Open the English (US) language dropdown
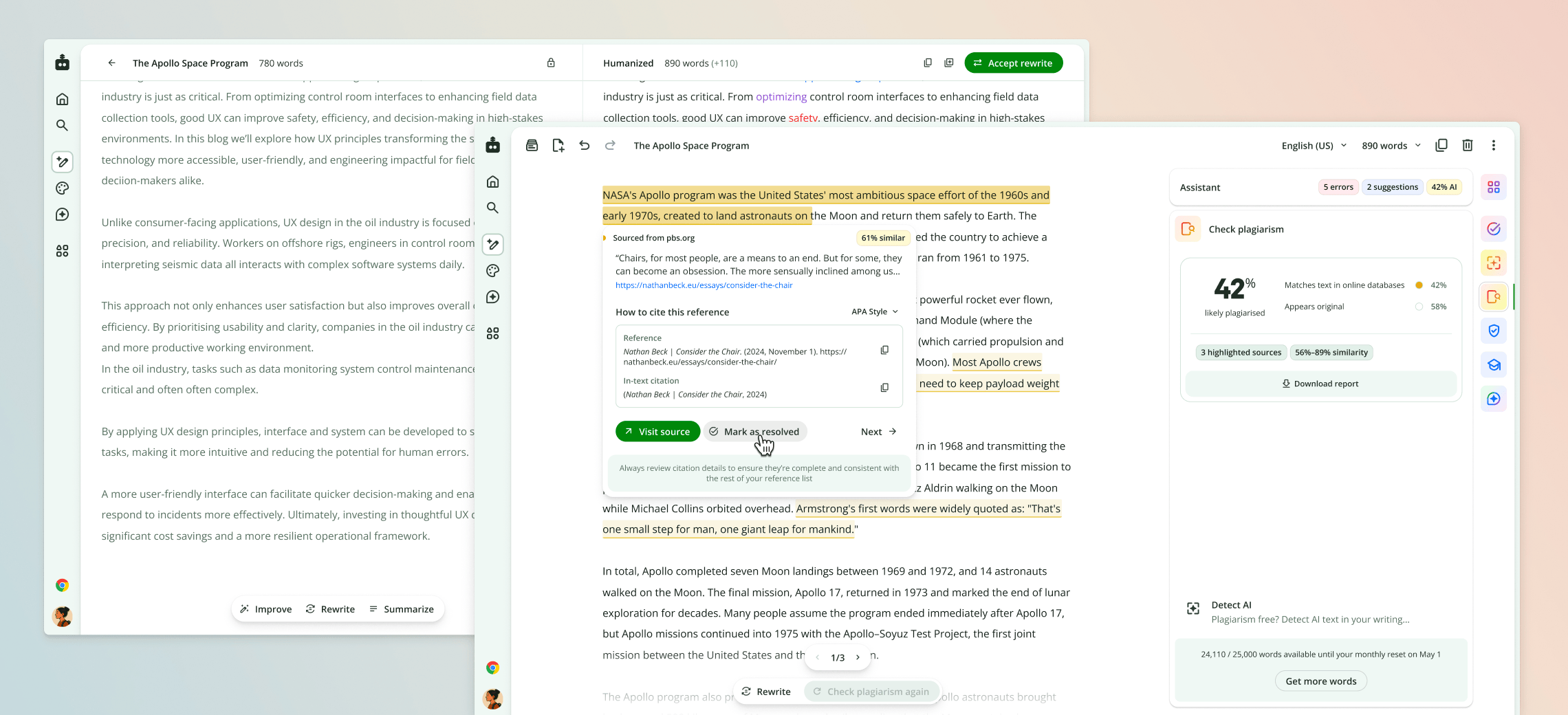The height and width of the screenshot is (715, 1568). [x=1314, y=146]
